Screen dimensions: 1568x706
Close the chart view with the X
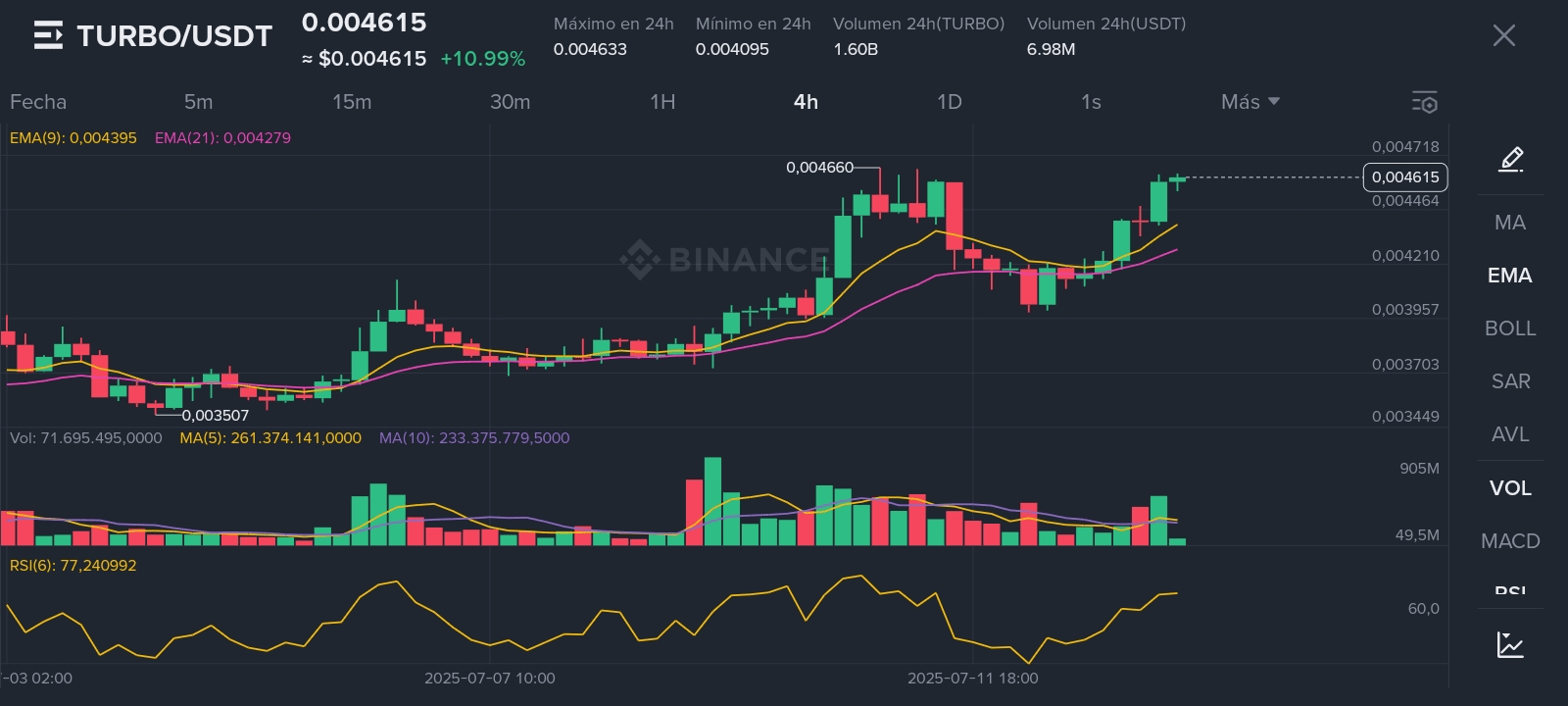point(1503,36)
